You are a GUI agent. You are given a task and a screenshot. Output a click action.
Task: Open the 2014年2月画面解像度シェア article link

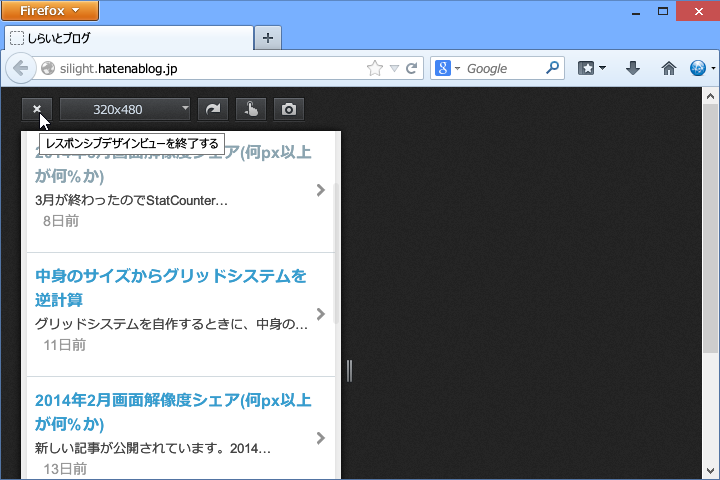[173, 412]
